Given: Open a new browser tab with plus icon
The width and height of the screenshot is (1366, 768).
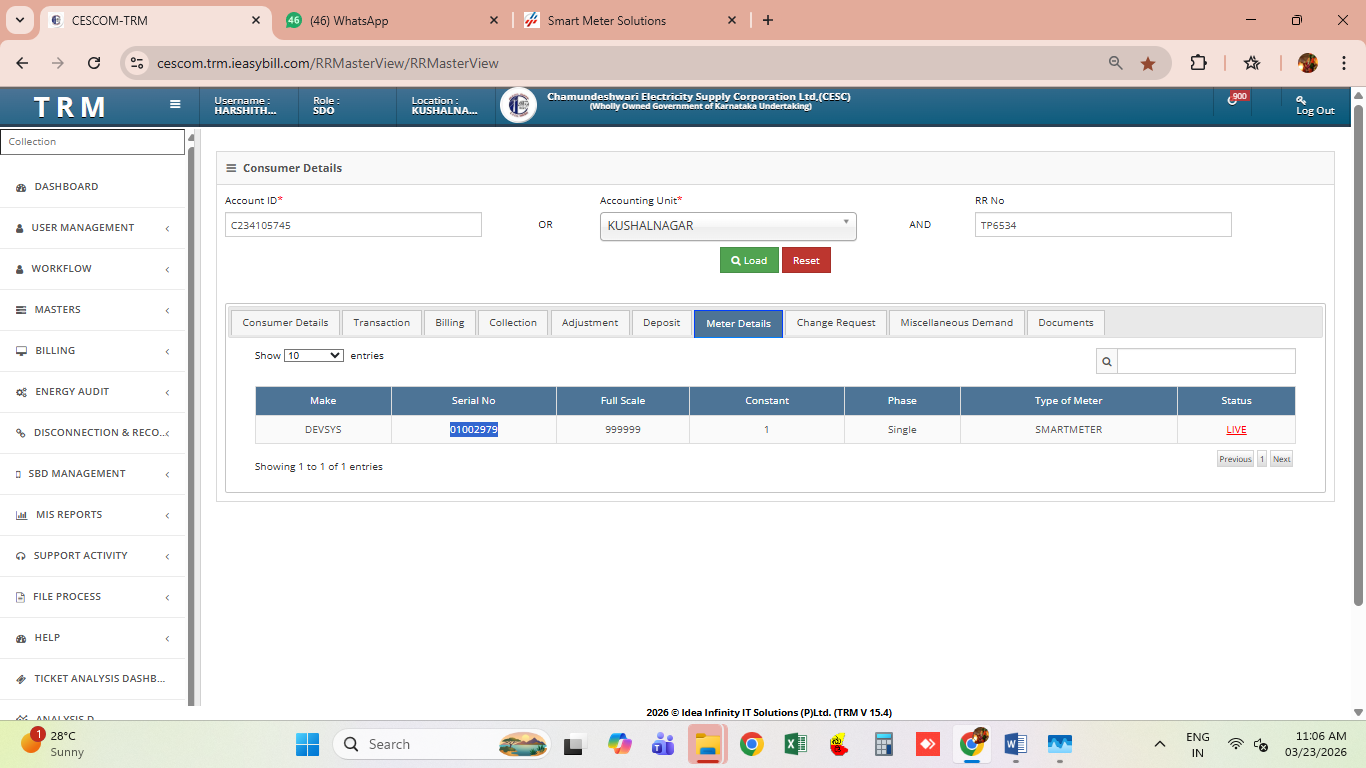Looking at the screenshot, I should pos(768,20).
